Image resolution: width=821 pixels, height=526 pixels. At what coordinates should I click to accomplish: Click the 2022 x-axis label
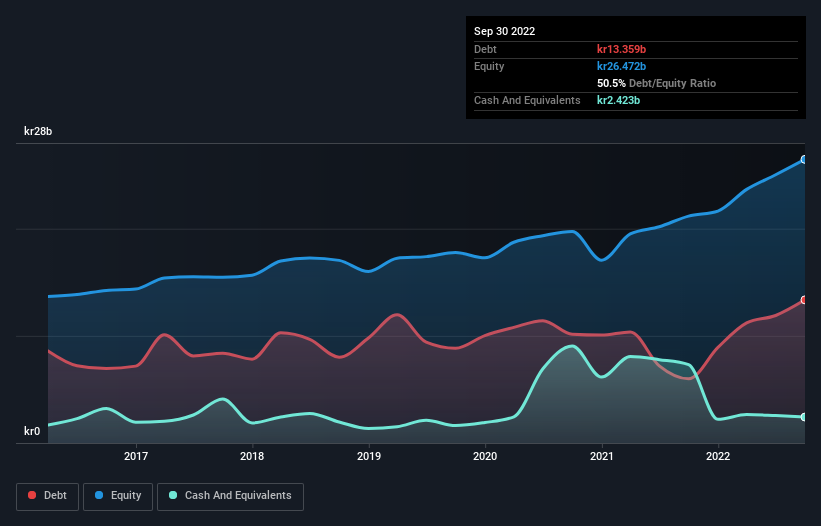coord(718,456)
